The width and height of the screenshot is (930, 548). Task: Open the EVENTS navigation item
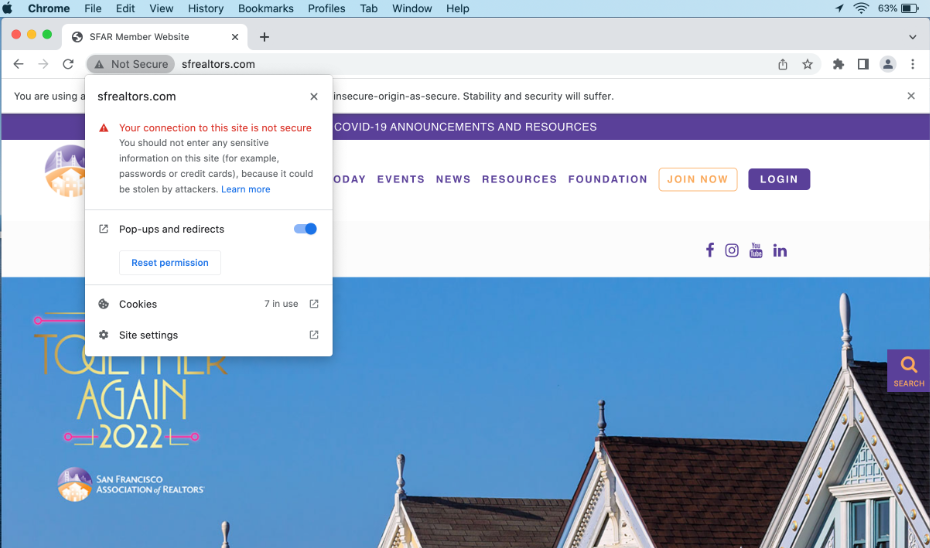pos(401,179)
